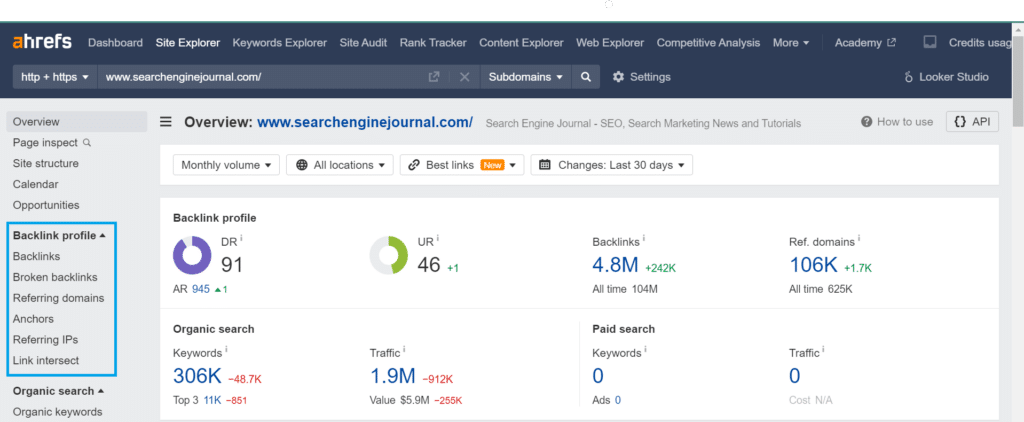Viewport: 1024px width, 422px height.
Task: Click the Organic Keywords info icon
Action: (226, 350)
